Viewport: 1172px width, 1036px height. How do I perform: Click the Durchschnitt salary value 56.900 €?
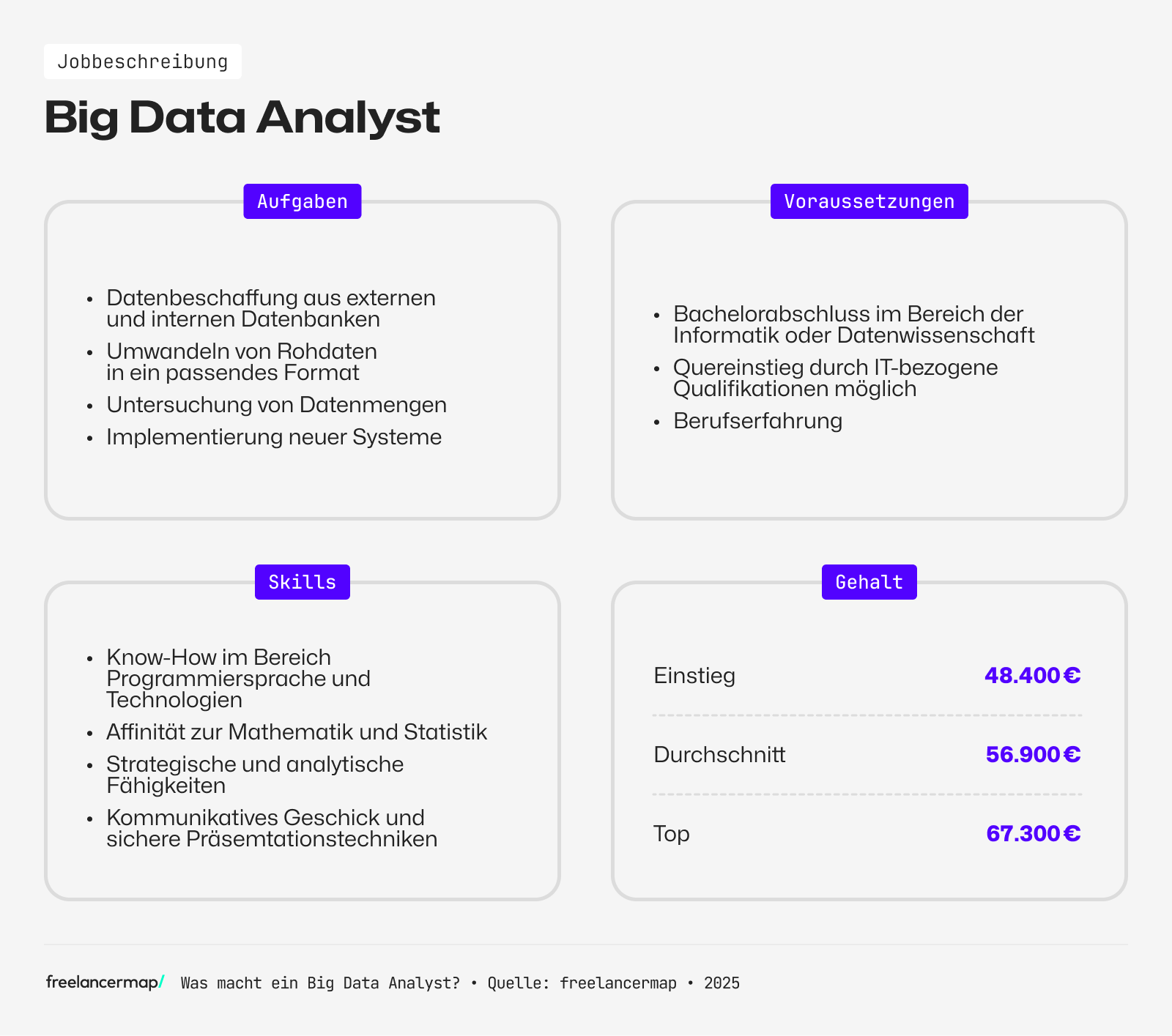1033,754
